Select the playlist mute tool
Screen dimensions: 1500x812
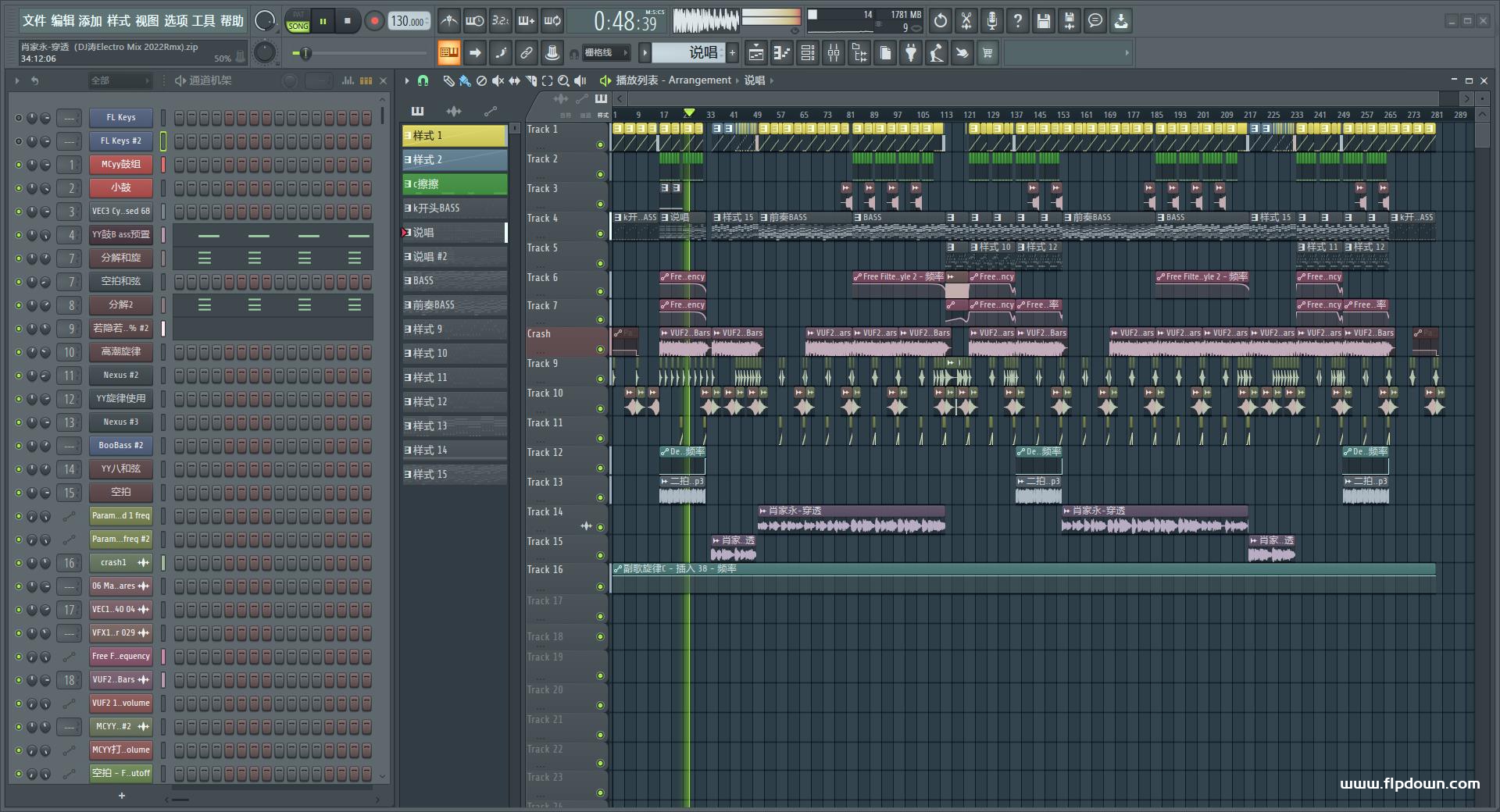click(498, 80)
